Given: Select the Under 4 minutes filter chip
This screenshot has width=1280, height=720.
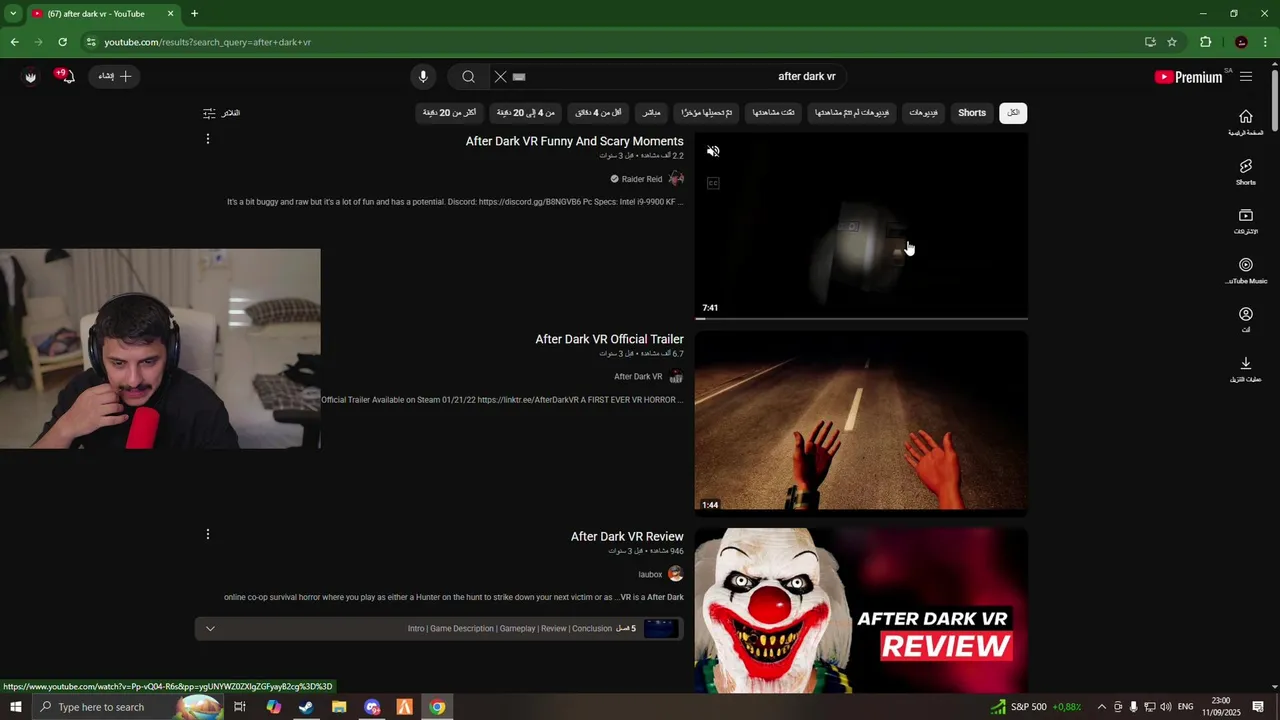Looking at the screenshot, I should [x=598, y=113].
